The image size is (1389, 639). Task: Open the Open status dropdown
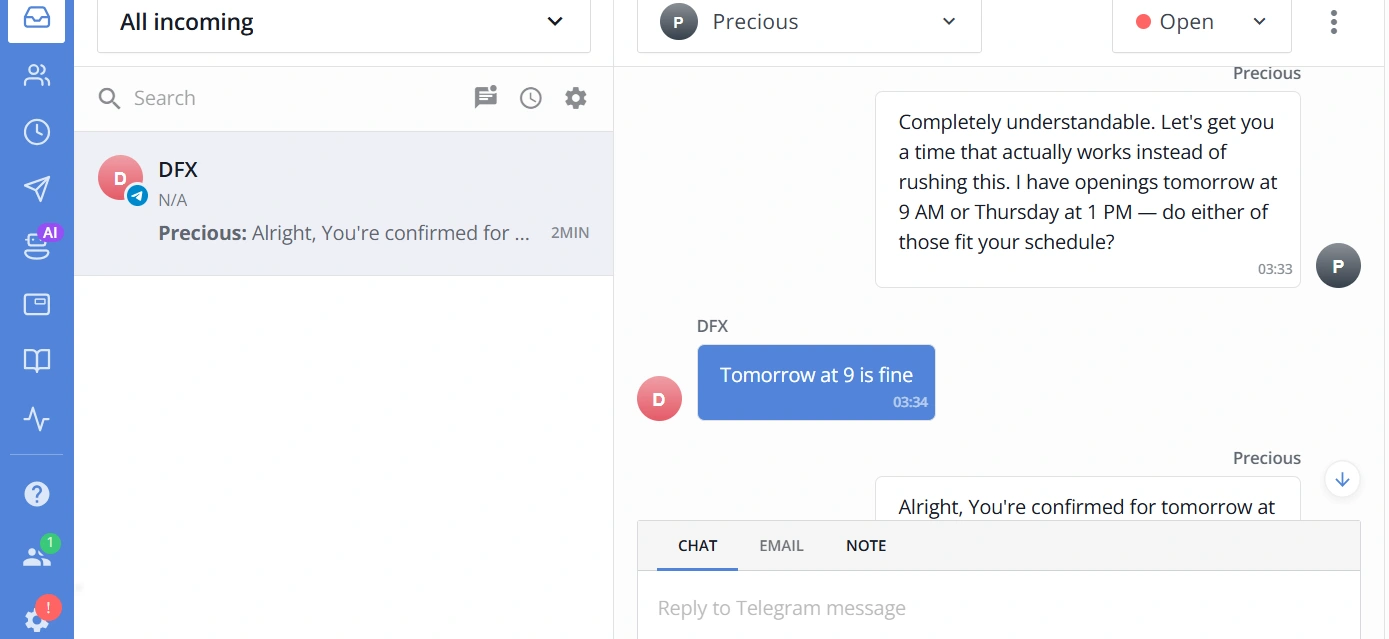point(1201,23)
